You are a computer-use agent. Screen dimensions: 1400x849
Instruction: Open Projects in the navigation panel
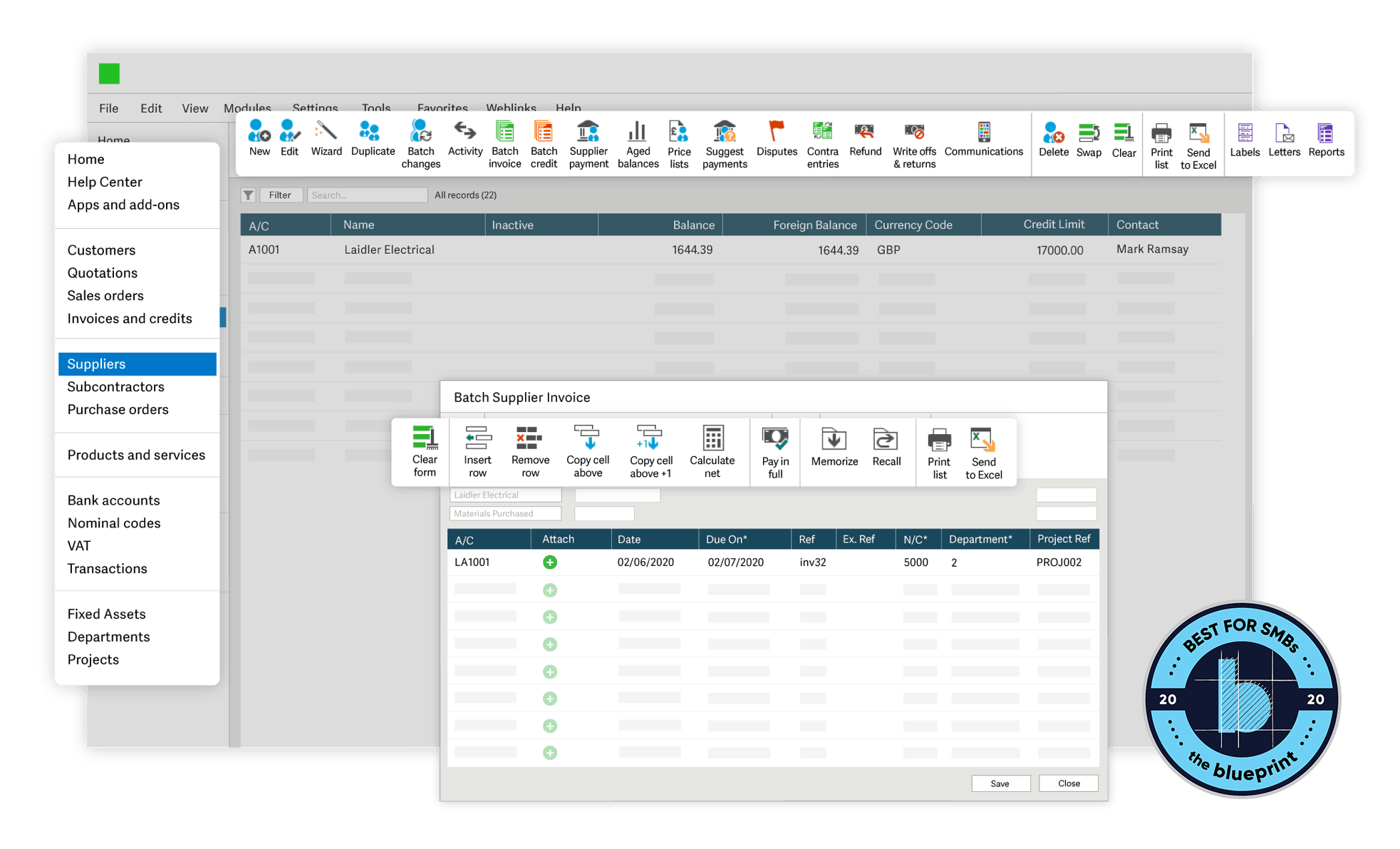tap(93, 659)
